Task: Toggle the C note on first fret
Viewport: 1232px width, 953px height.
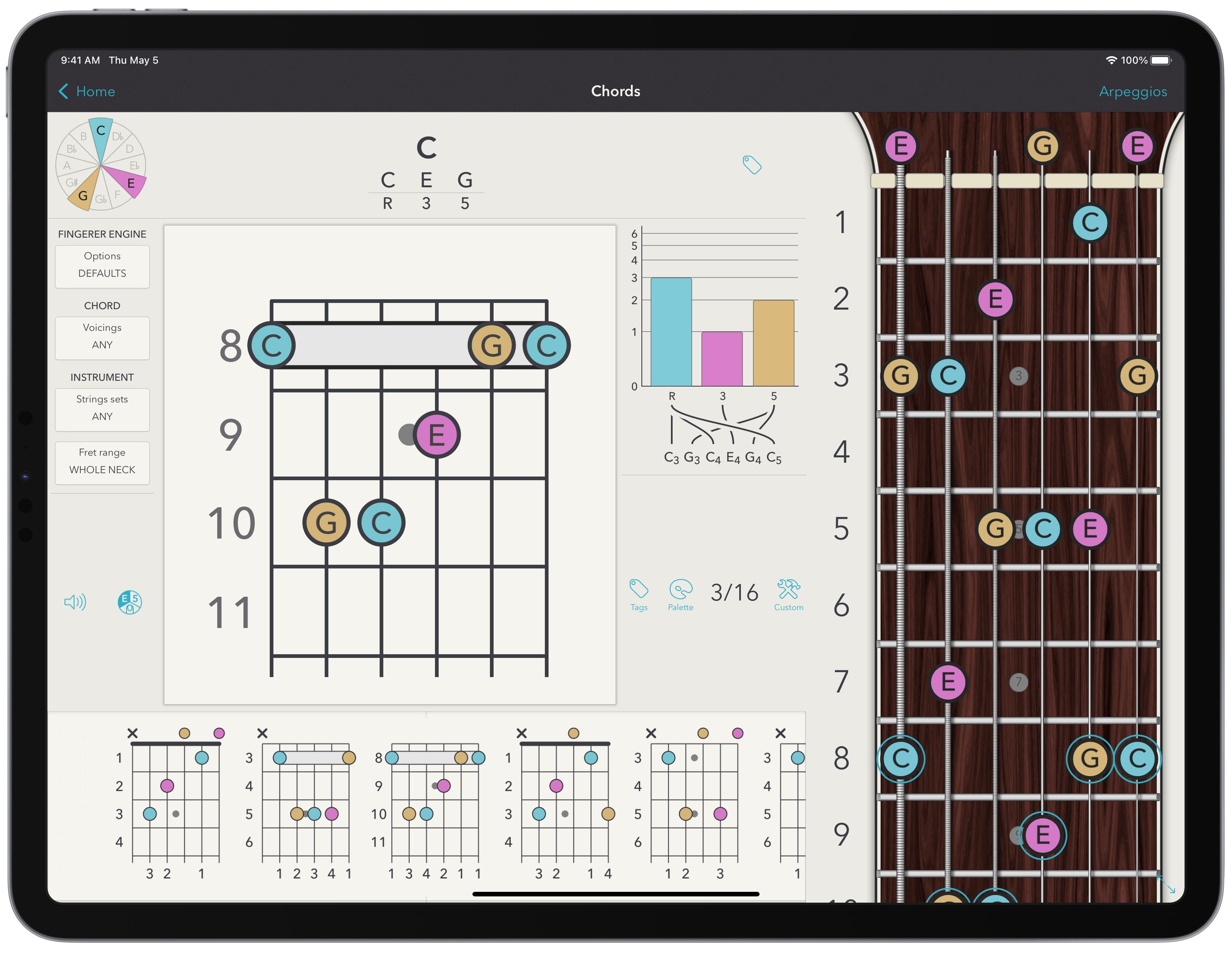Action: (x=1089, y=222)
